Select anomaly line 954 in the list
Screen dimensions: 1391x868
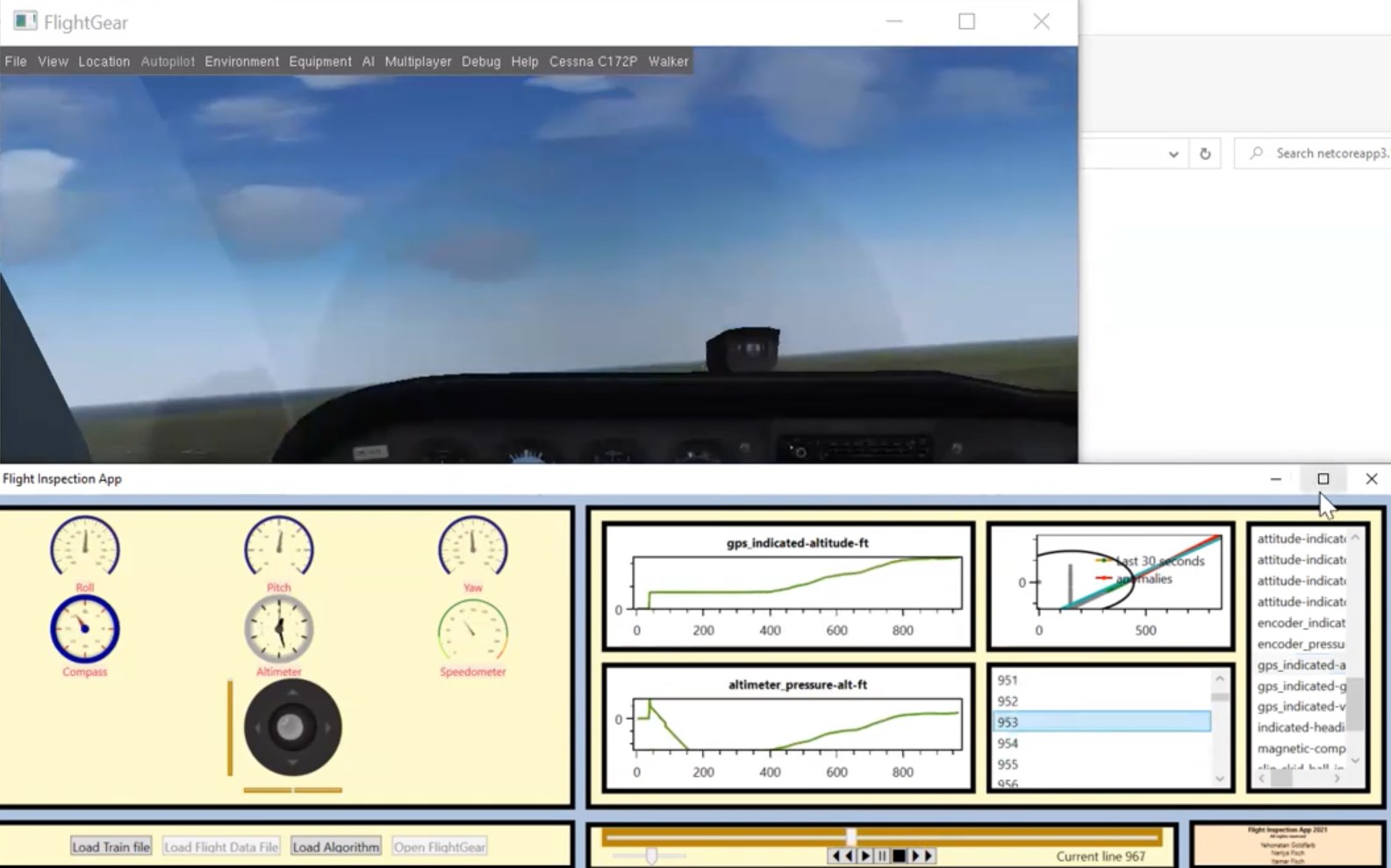(x=1101, y=743)
